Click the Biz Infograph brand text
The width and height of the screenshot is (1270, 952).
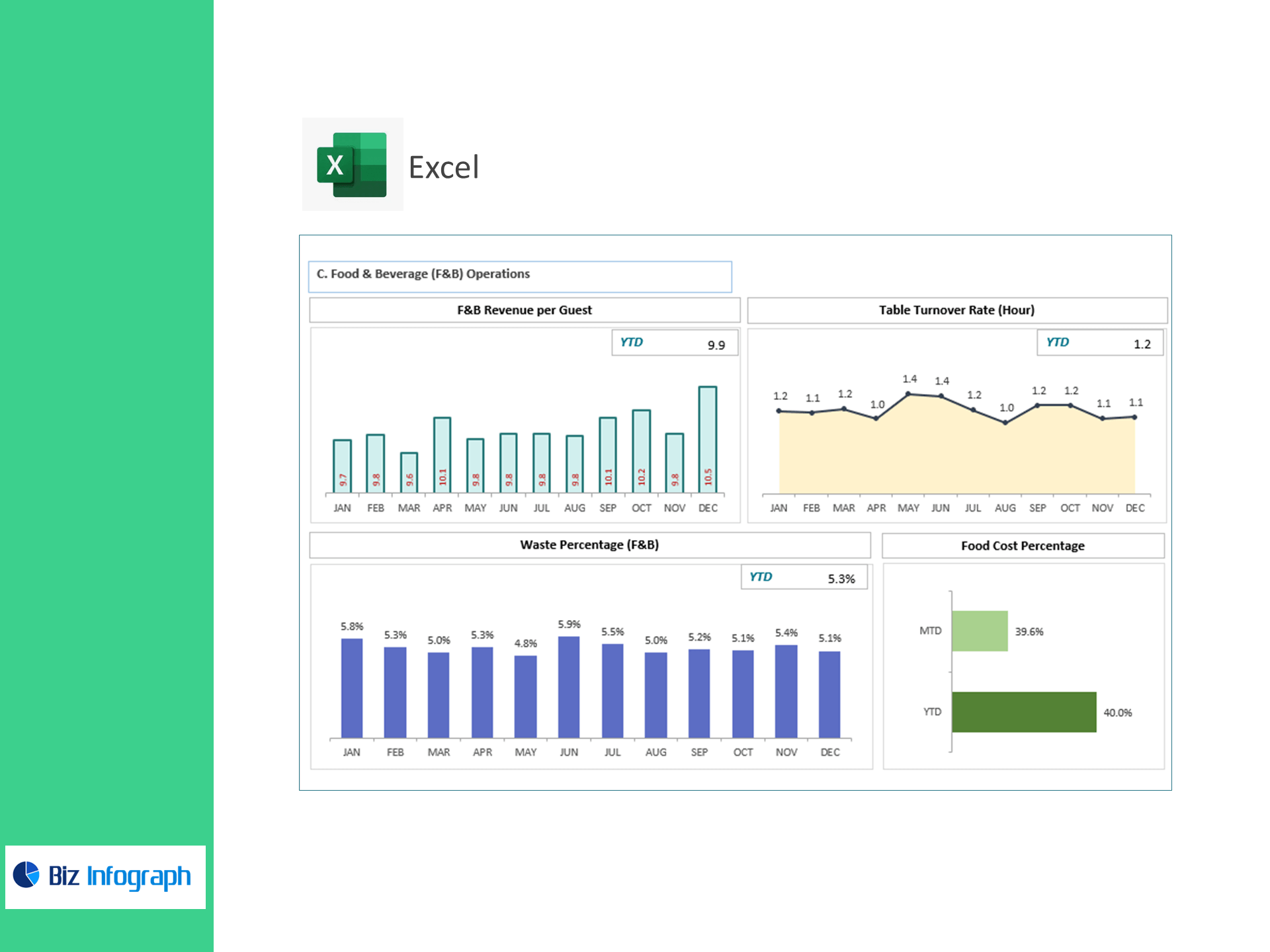[120, 876]
